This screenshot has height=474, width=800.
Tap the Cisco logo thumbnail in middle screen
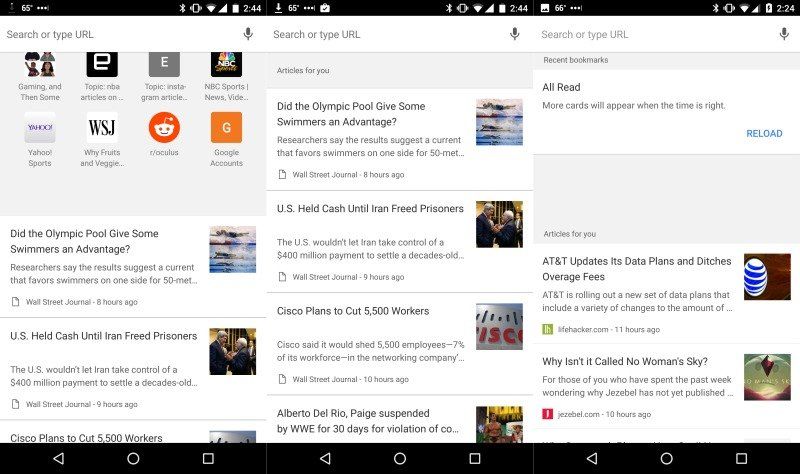(499, 326)
